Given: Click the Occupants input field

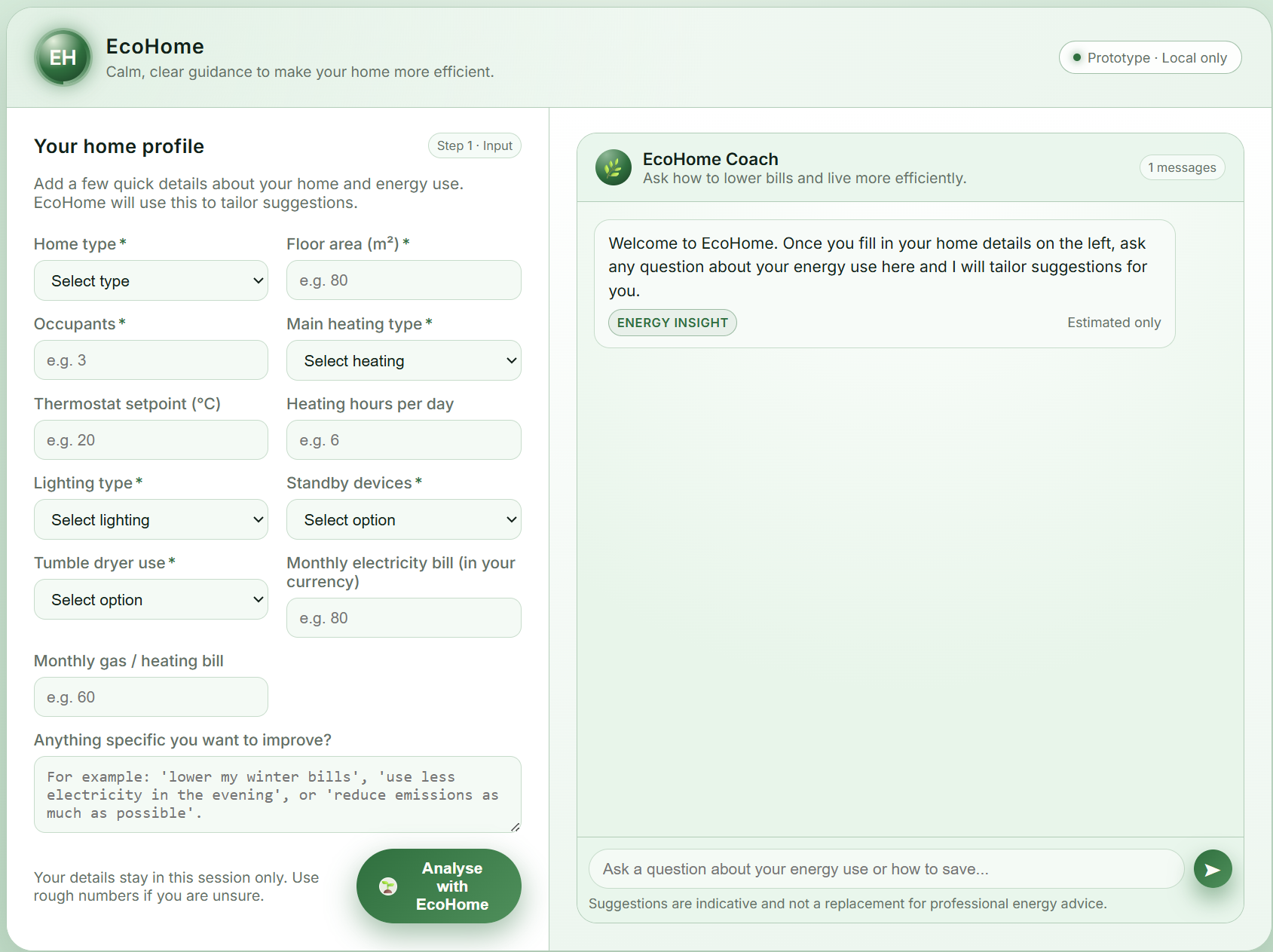Looking at the screenshot, I should [x=151, y=360].
